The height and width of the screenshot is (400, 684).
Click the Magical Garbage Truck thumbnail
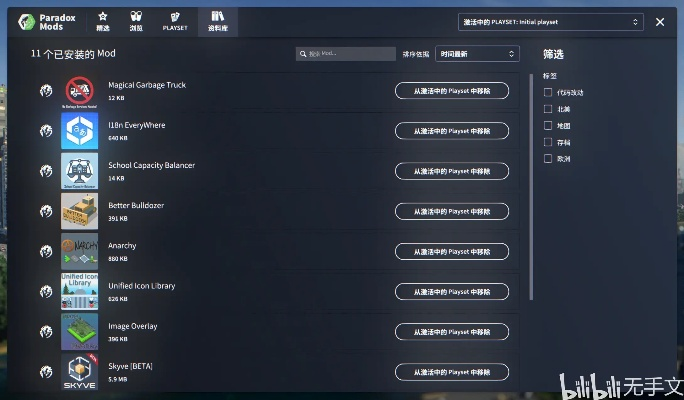pos(79,91)
